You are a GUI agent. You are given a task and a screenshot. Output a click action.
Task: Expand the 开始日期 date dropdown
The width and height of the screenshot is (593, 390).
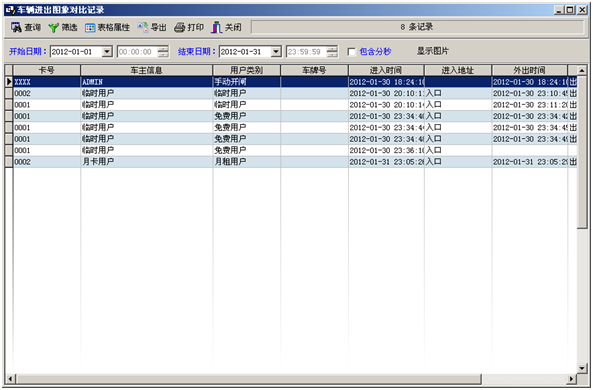[107, 51]
